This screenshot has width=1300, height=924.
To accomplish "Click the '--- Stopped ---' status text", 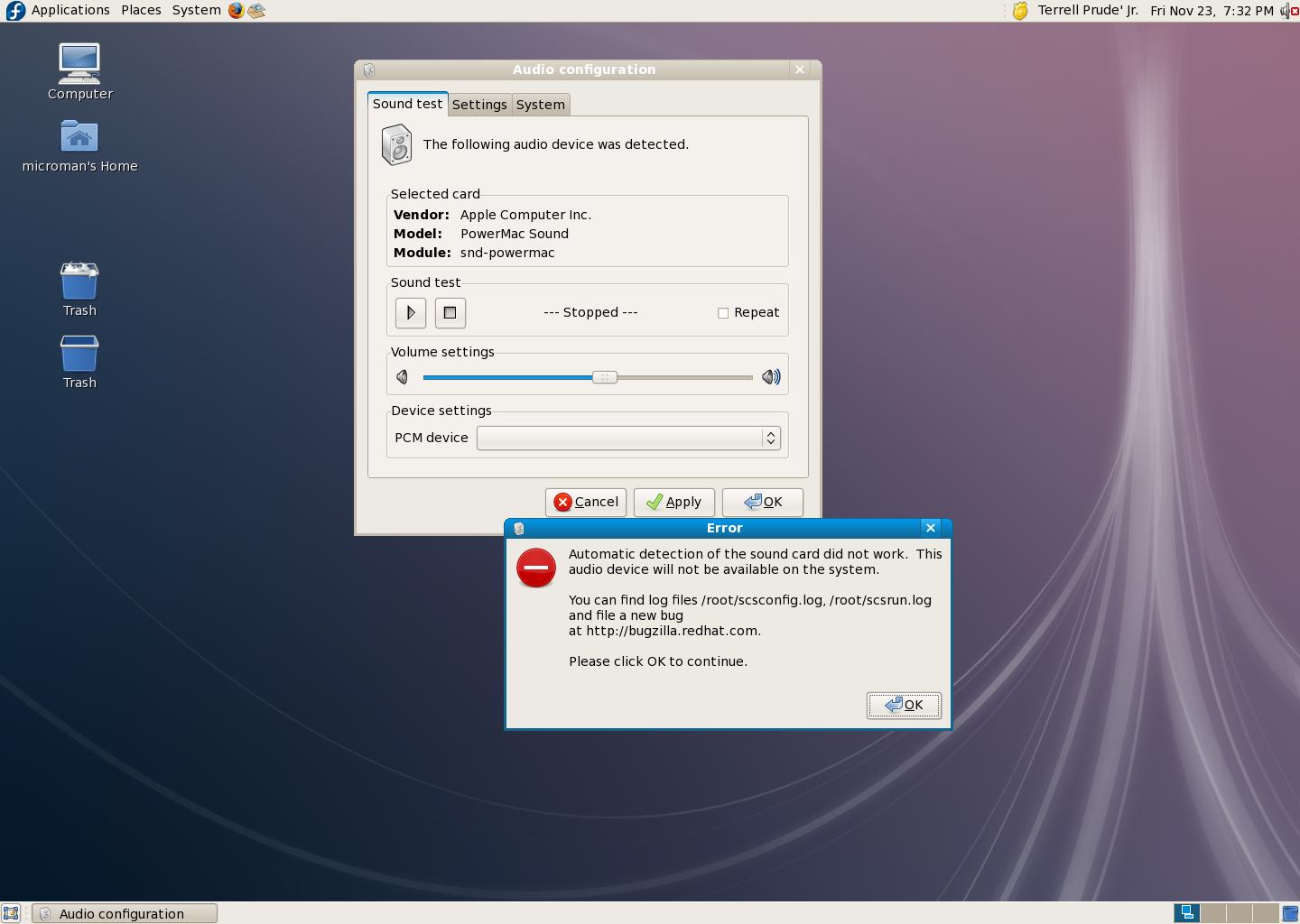I will click(x=590, y=312).
